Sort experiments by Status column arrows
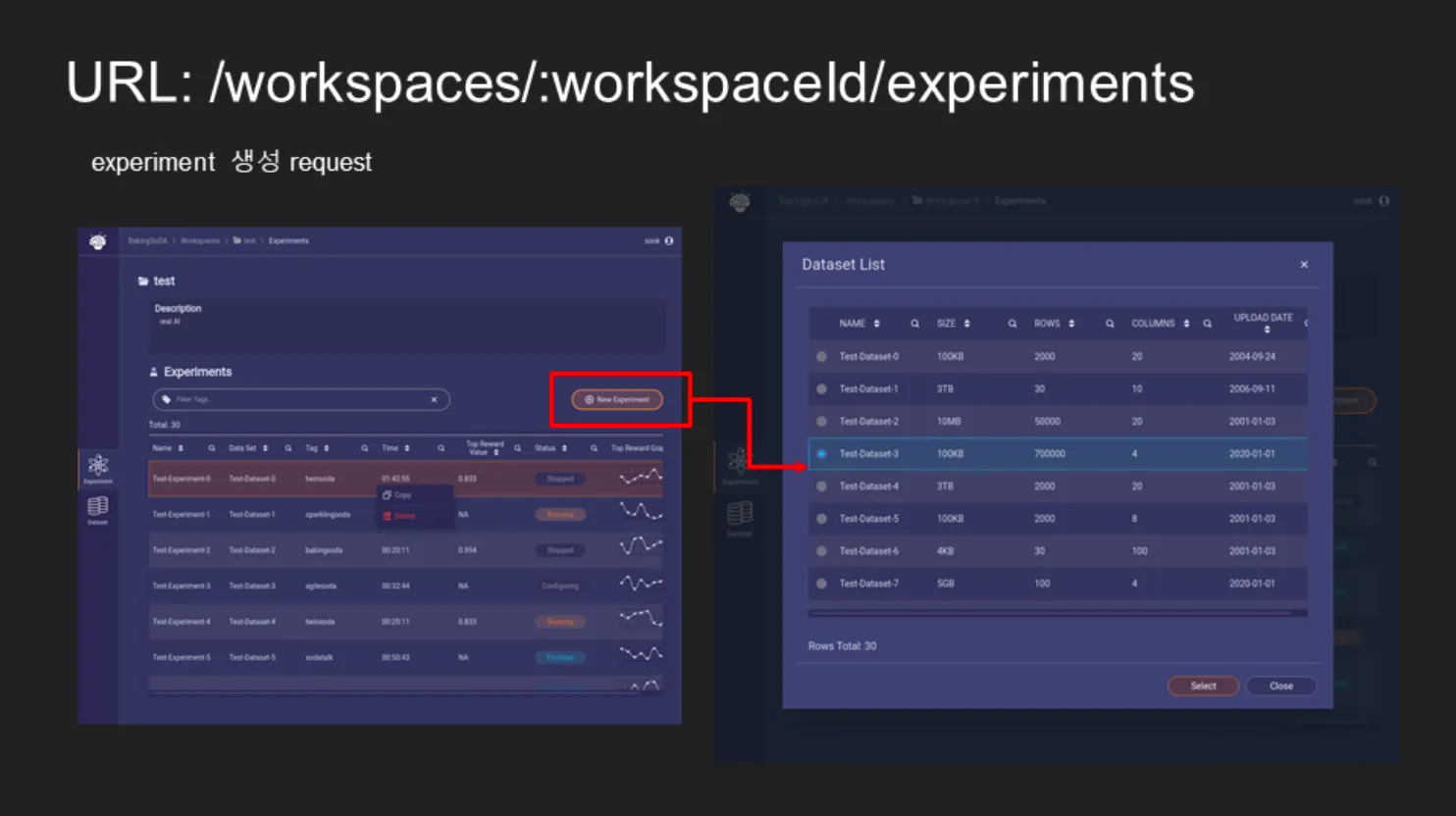This screenshot has width=1456, height=816. (x=564, y=448)
